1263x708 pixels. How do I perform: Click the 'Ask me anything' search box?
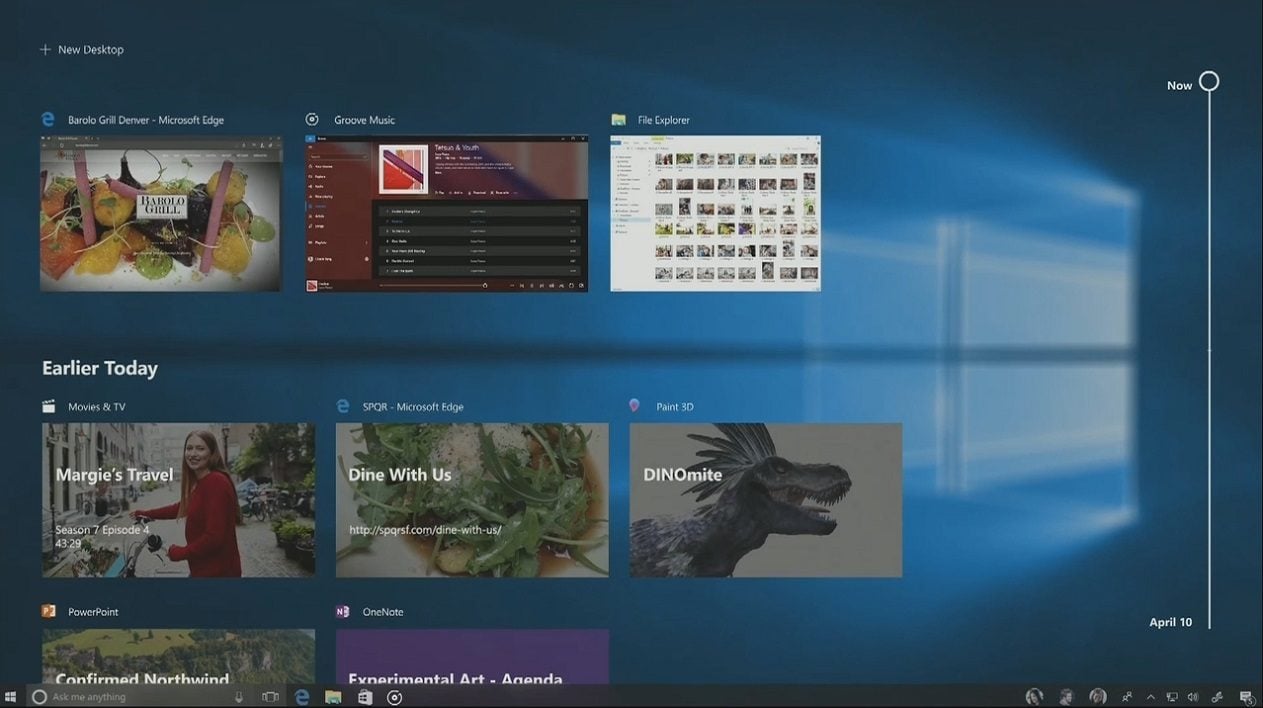click(x=130, y=697)
